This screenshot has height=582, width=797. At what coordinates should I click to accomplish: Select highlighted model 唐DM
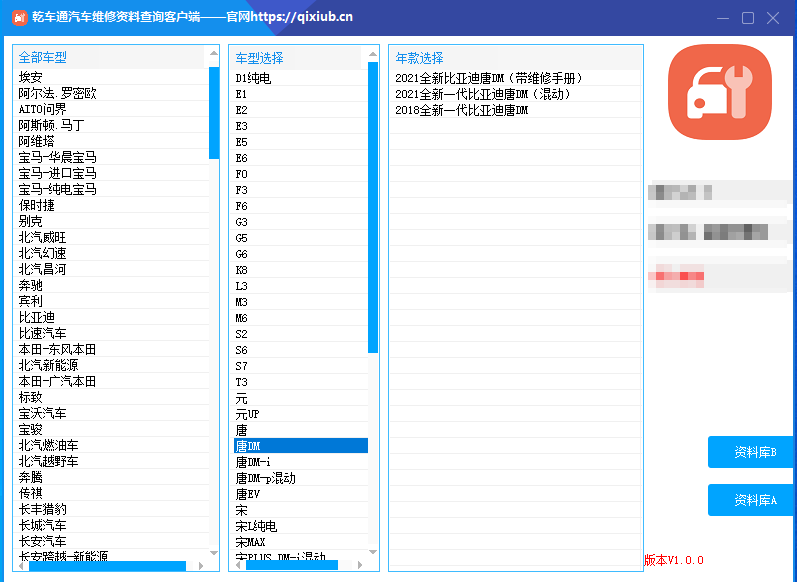[300, 446]
